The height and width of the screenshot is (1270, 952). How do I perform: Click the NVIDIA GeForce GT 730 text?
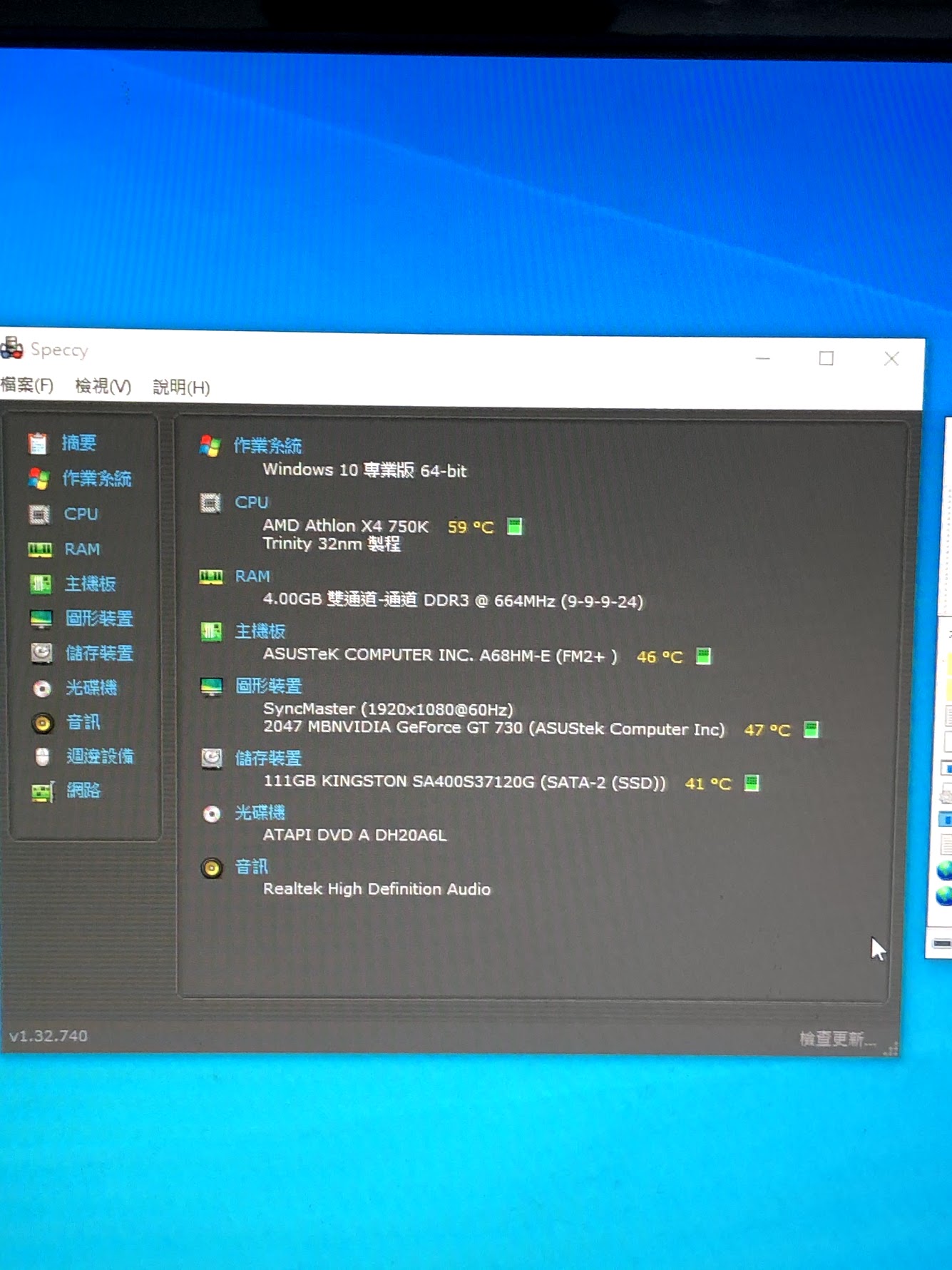(493, 728)
